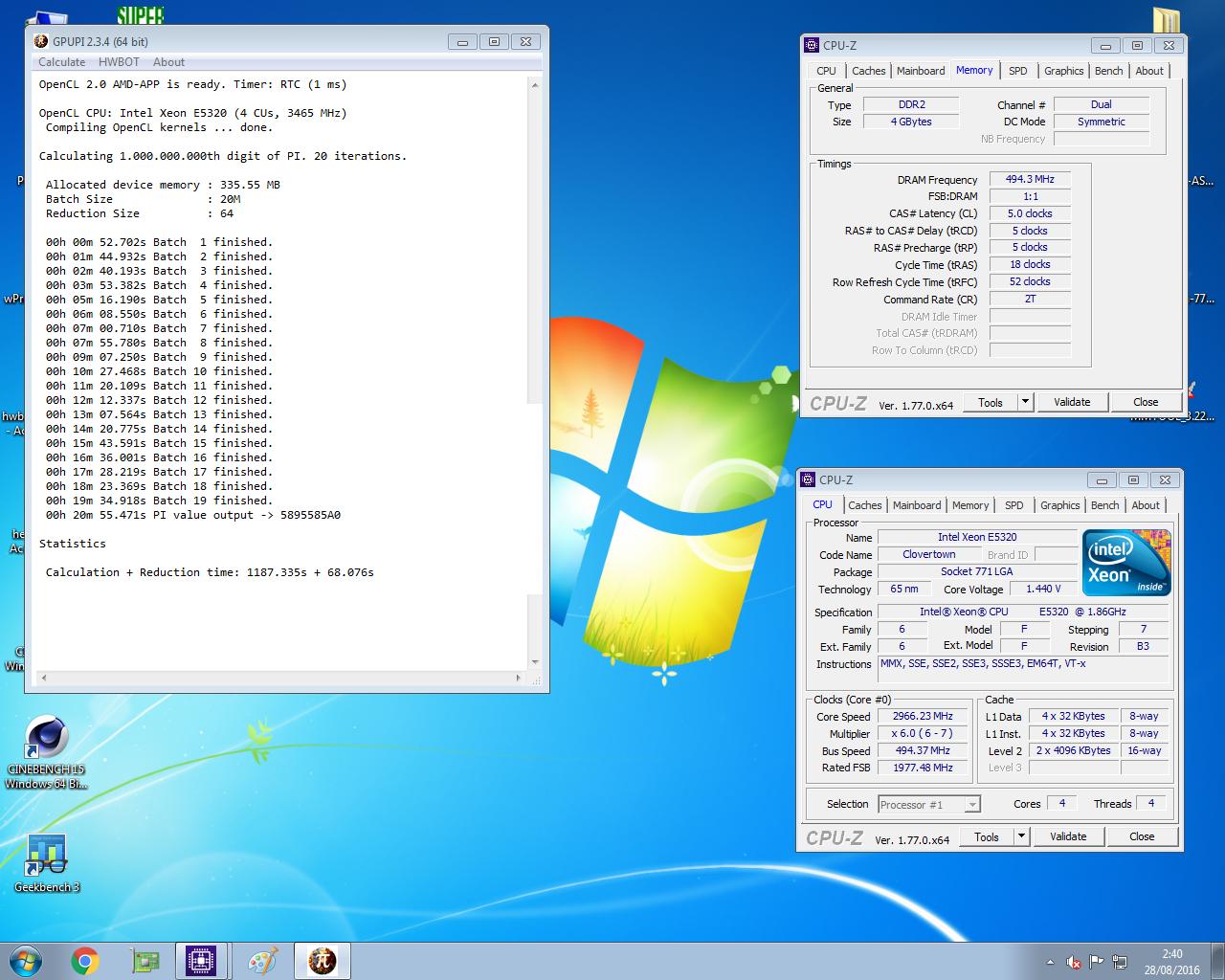
Task: Open Mainboard tab in CPU-Z Memory window
Action: 921,71
